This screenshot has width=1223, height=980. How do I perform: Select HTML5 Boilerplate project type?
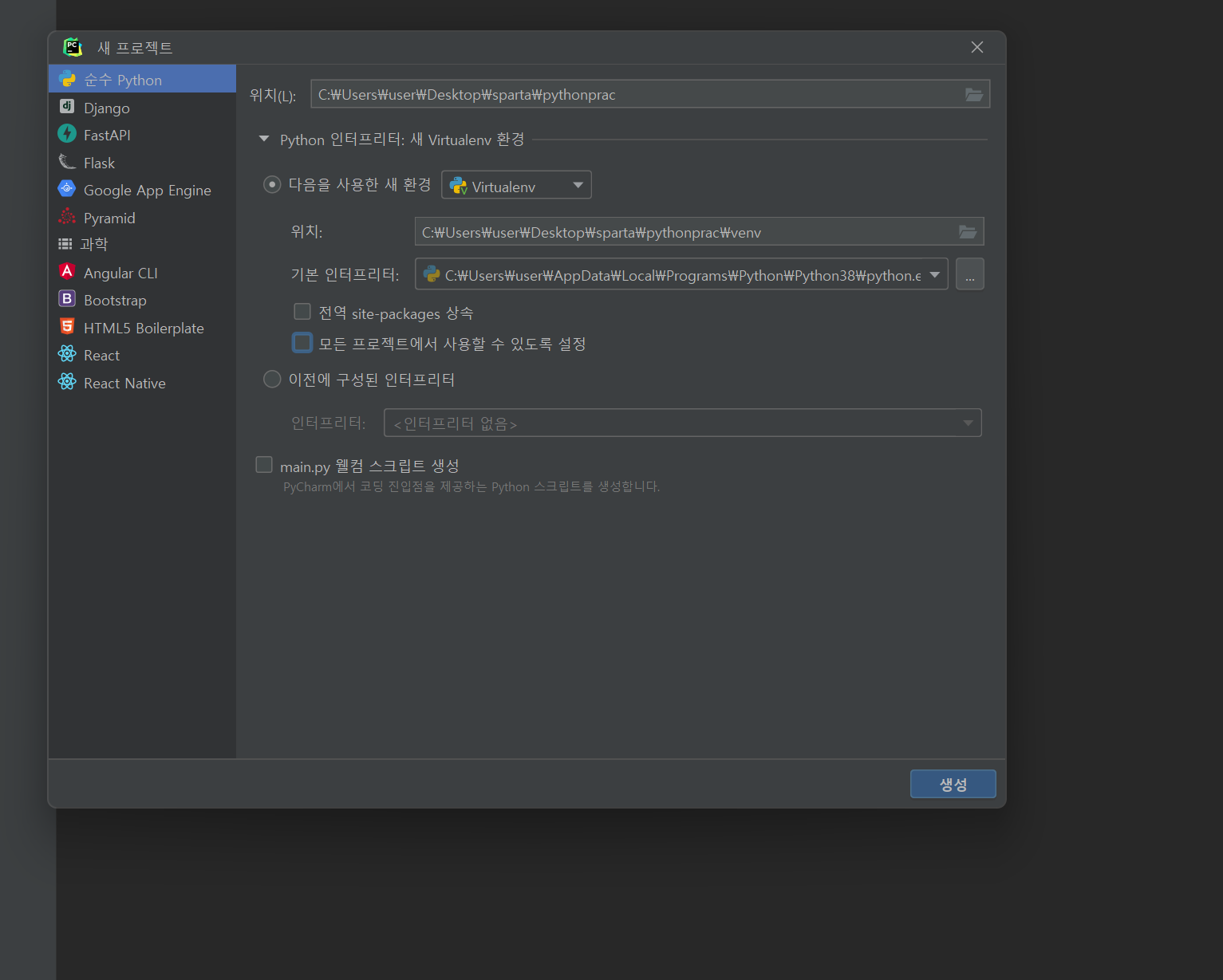143,328
